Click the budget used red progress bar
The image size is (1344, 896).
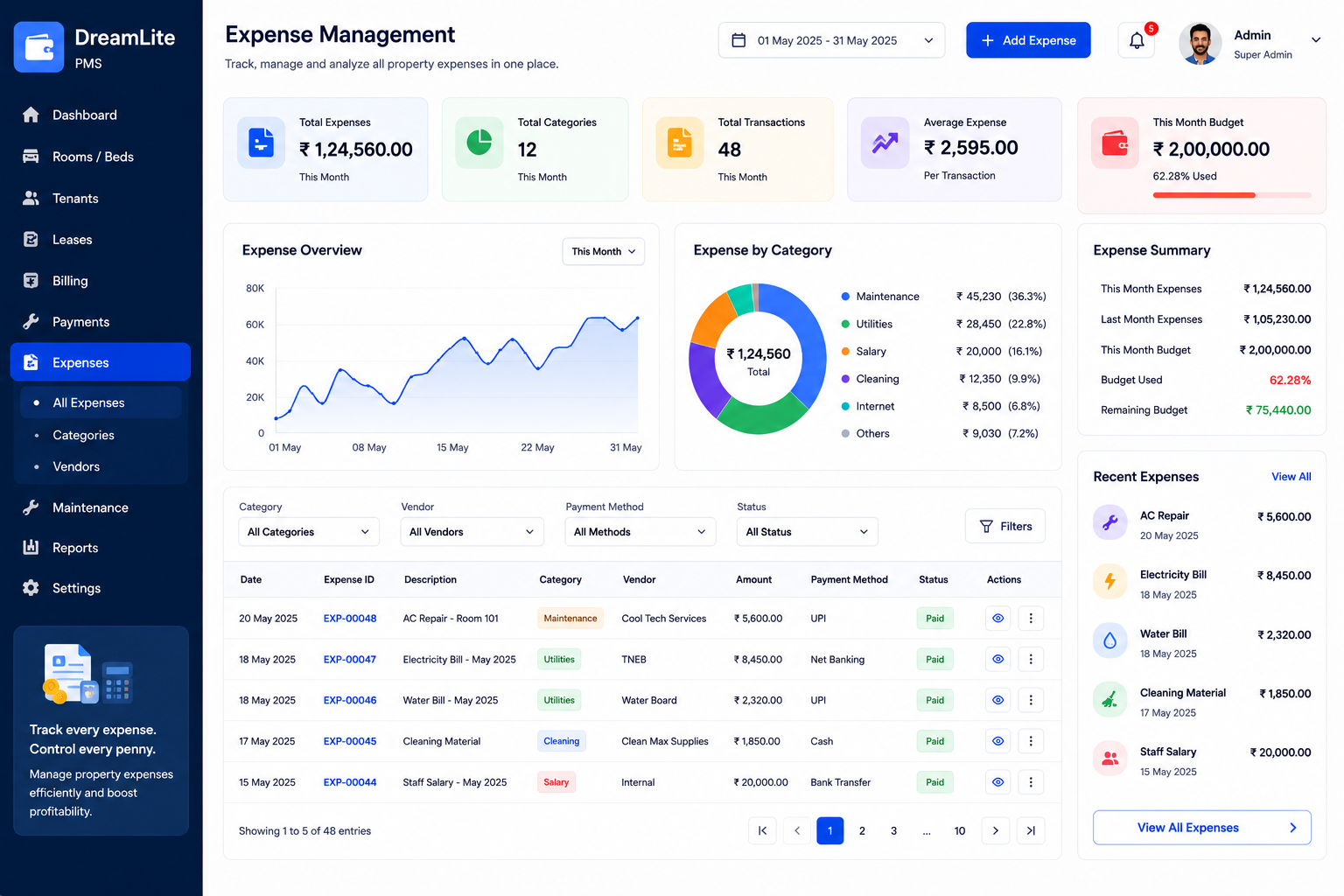(1204, 195)
